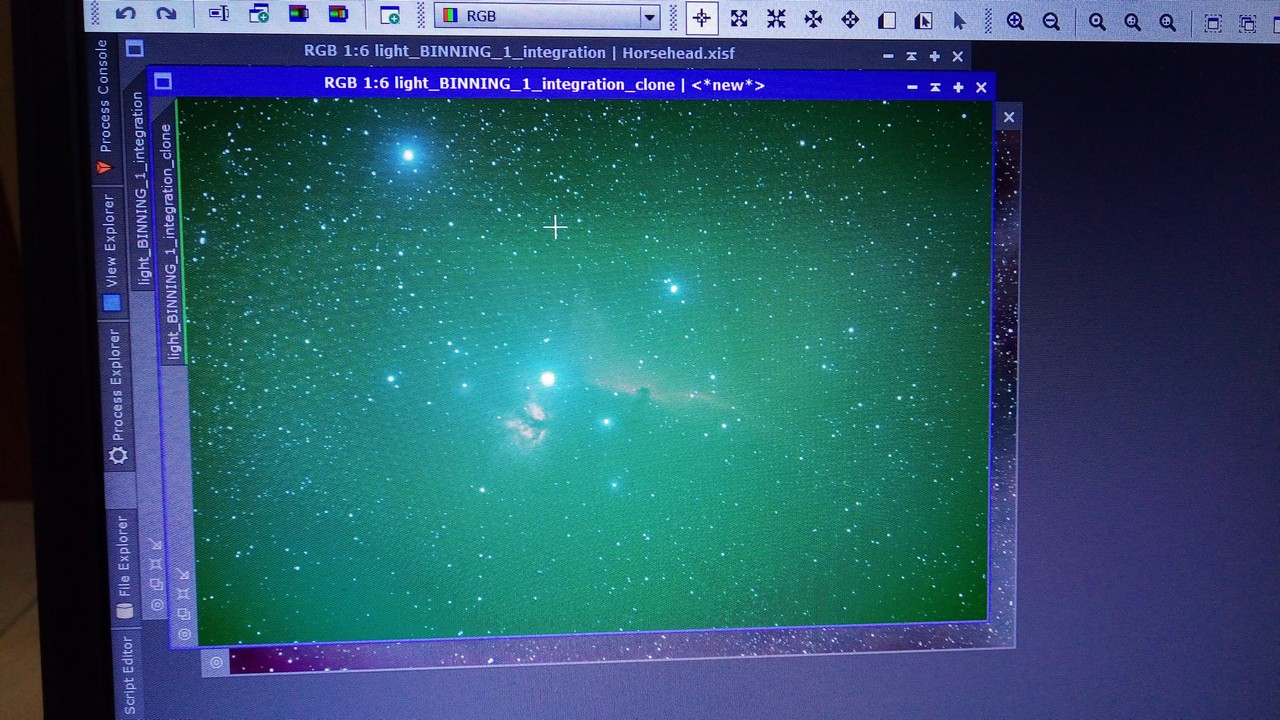Select the crosshair Readout mode tool
Viewport: 1280px width, 720px height.
[x=701, y=18]
